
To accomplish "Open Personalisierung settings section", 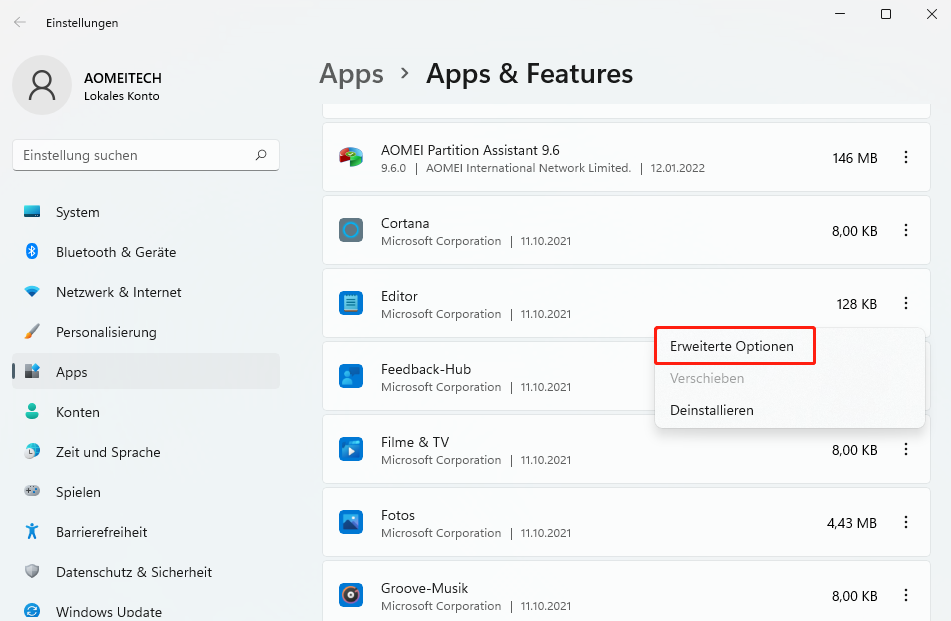I will (106, 332).
